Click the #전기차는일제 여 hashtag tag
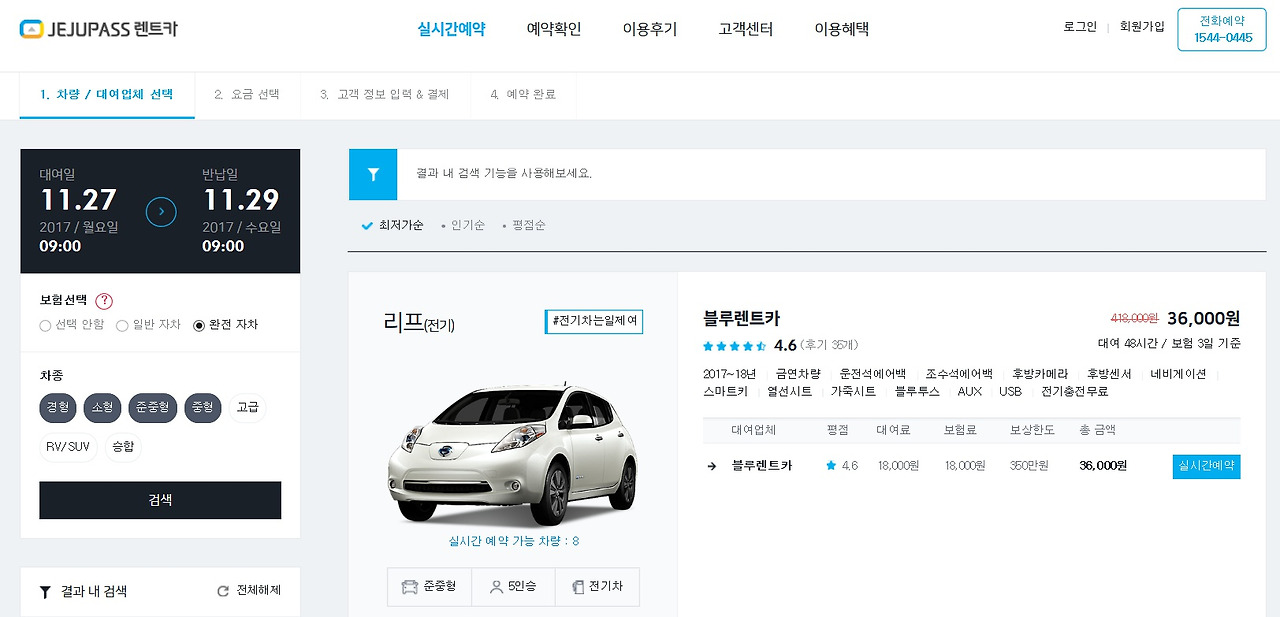1280x617 pixels. click(x=593, y=322)
